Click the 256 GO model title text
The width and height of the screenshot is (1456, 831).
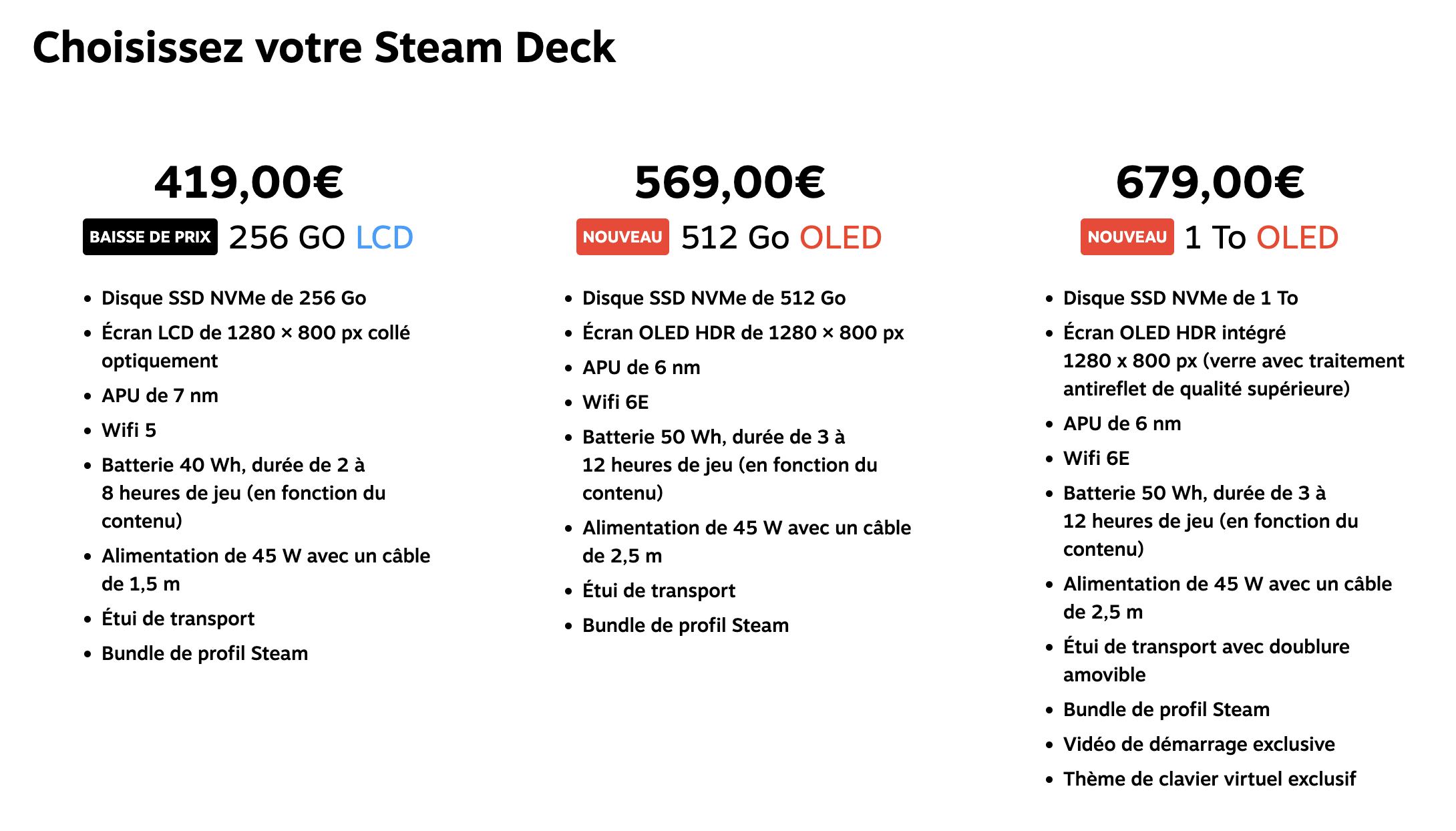click(x=287, y=237)
